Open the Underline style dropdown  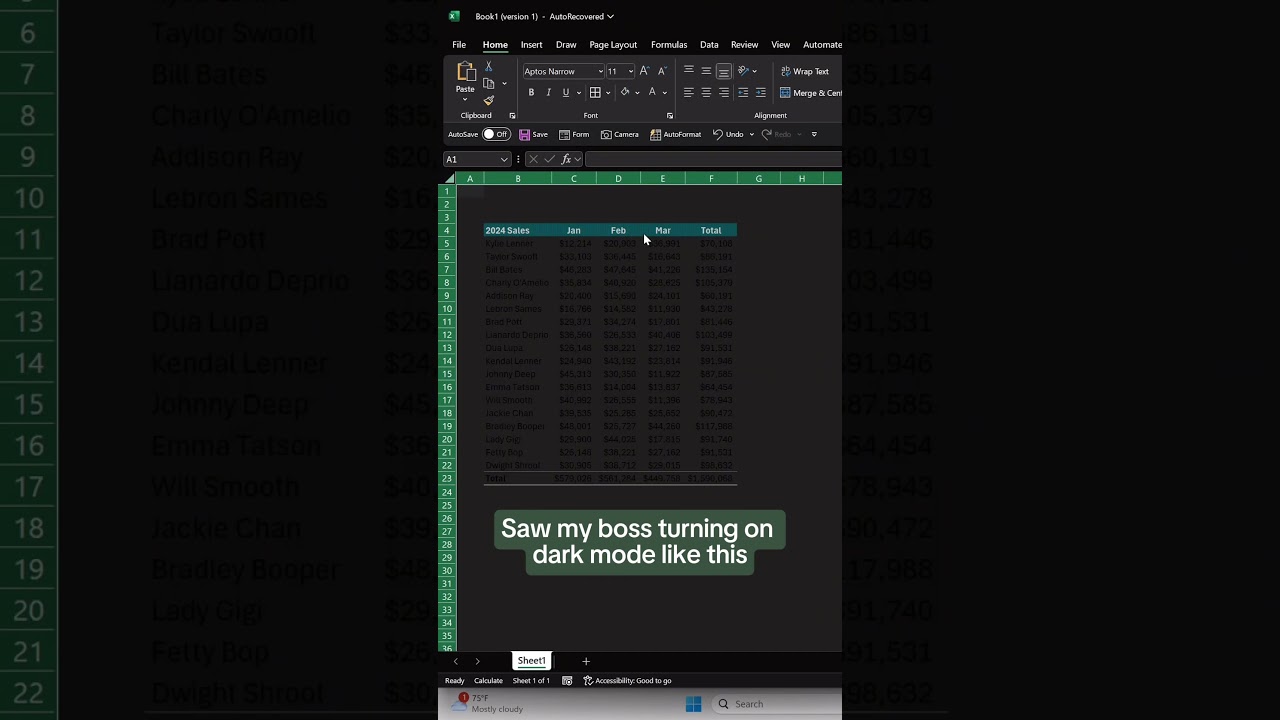[x=578, y=92]
